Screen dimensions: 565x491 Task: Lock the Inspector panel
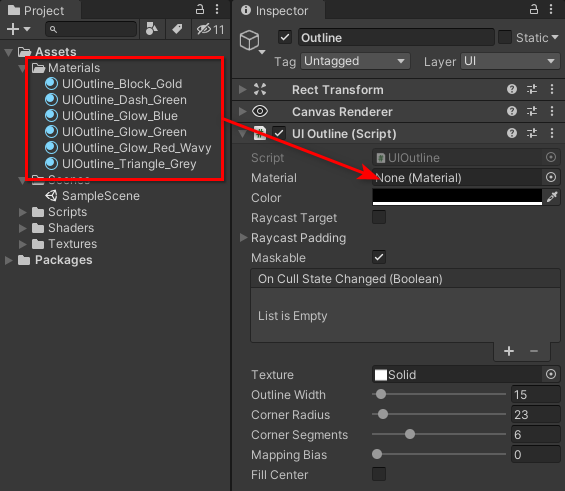click(x=534, y=9)
